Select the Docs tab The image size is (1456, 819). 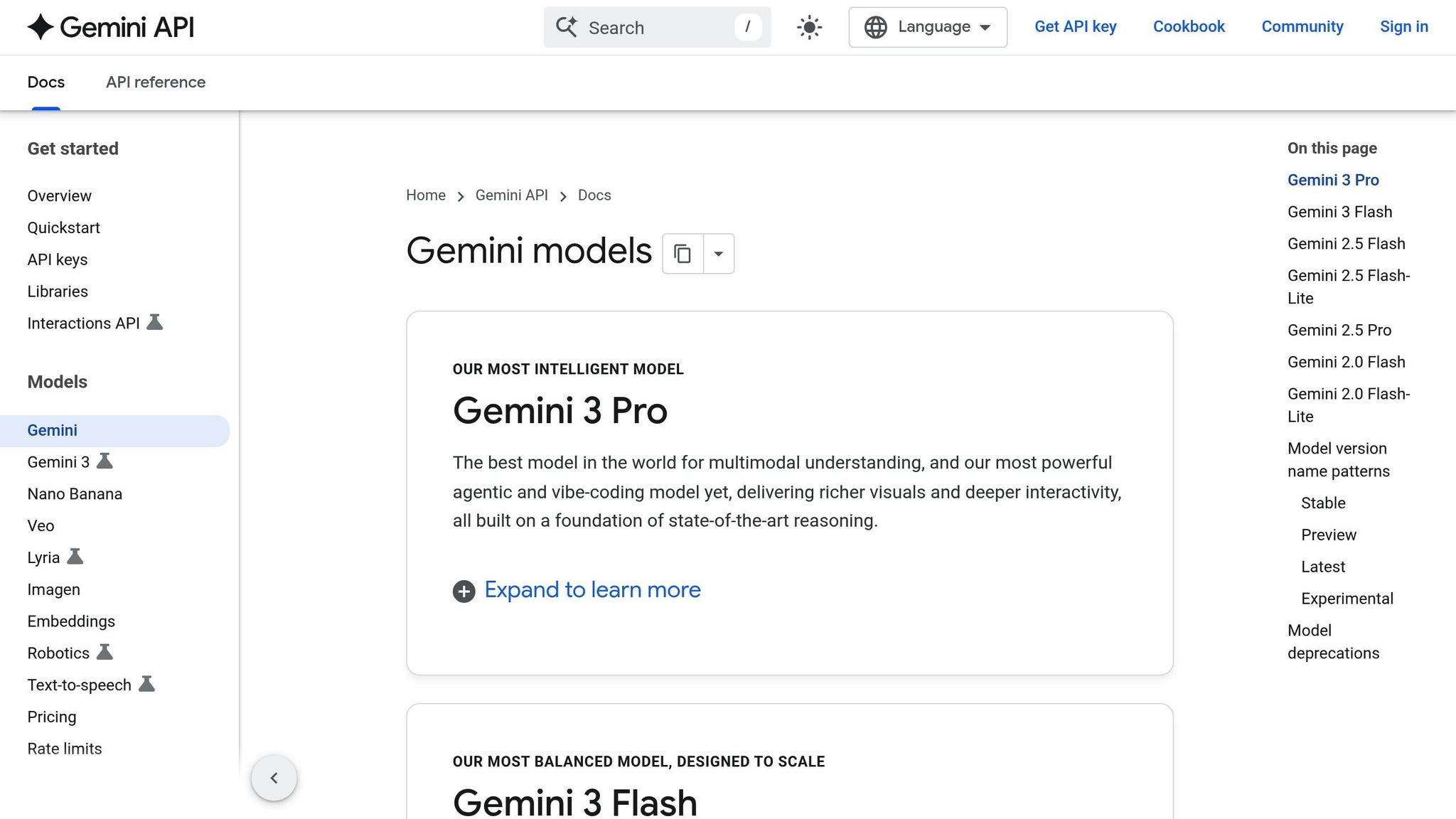pos(45,82)
